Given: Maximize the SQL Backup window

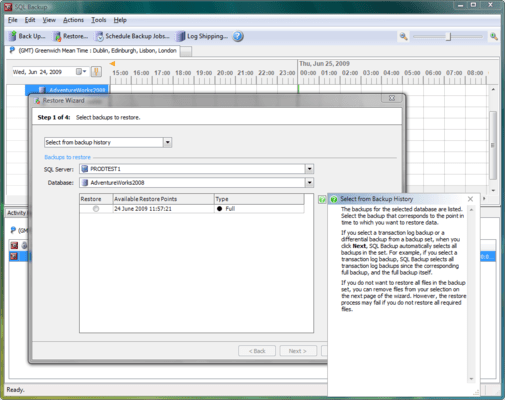Looking at the screenshot, I should [x=474, y=5].
